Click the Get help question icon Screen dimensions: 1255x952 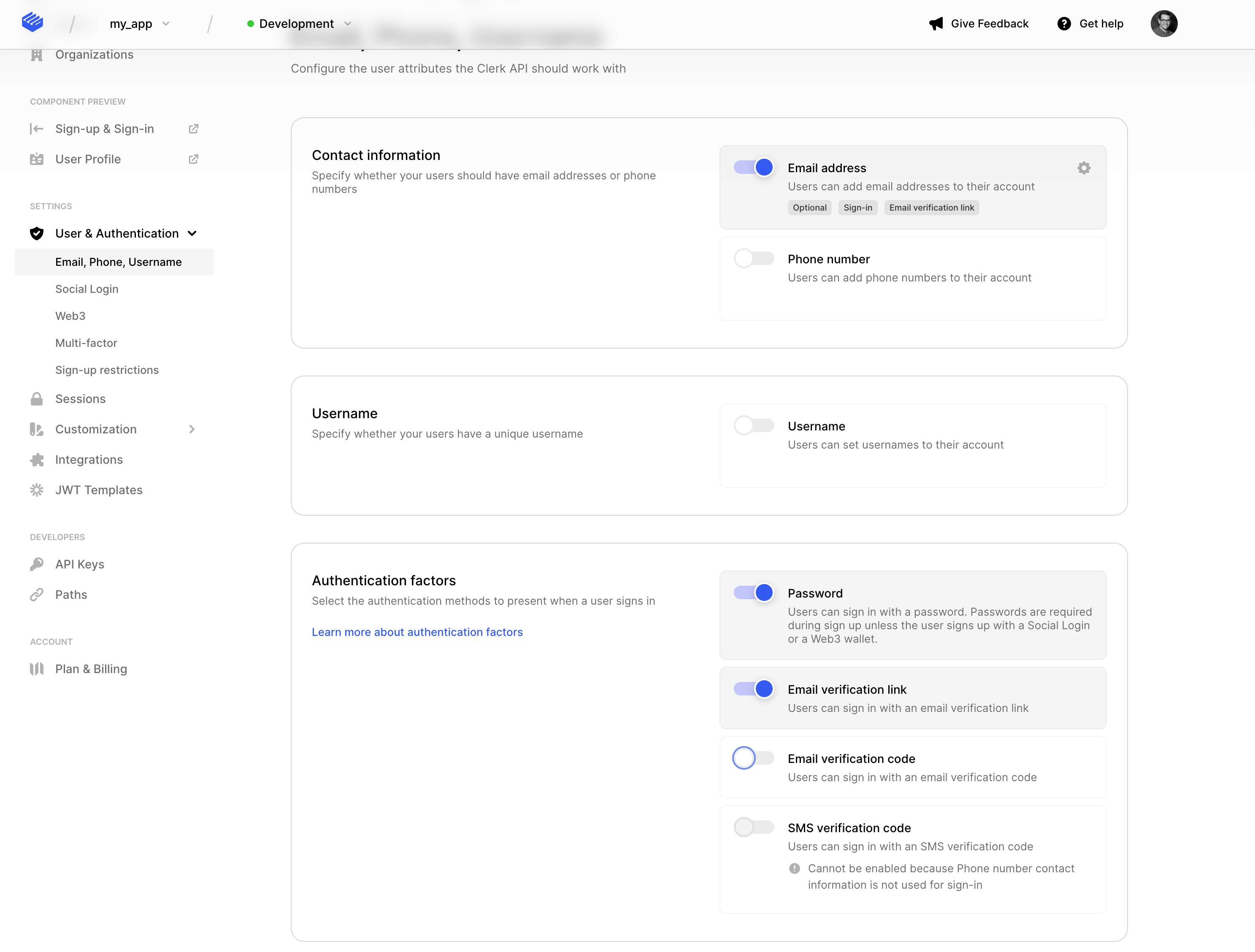[1064, 24]
